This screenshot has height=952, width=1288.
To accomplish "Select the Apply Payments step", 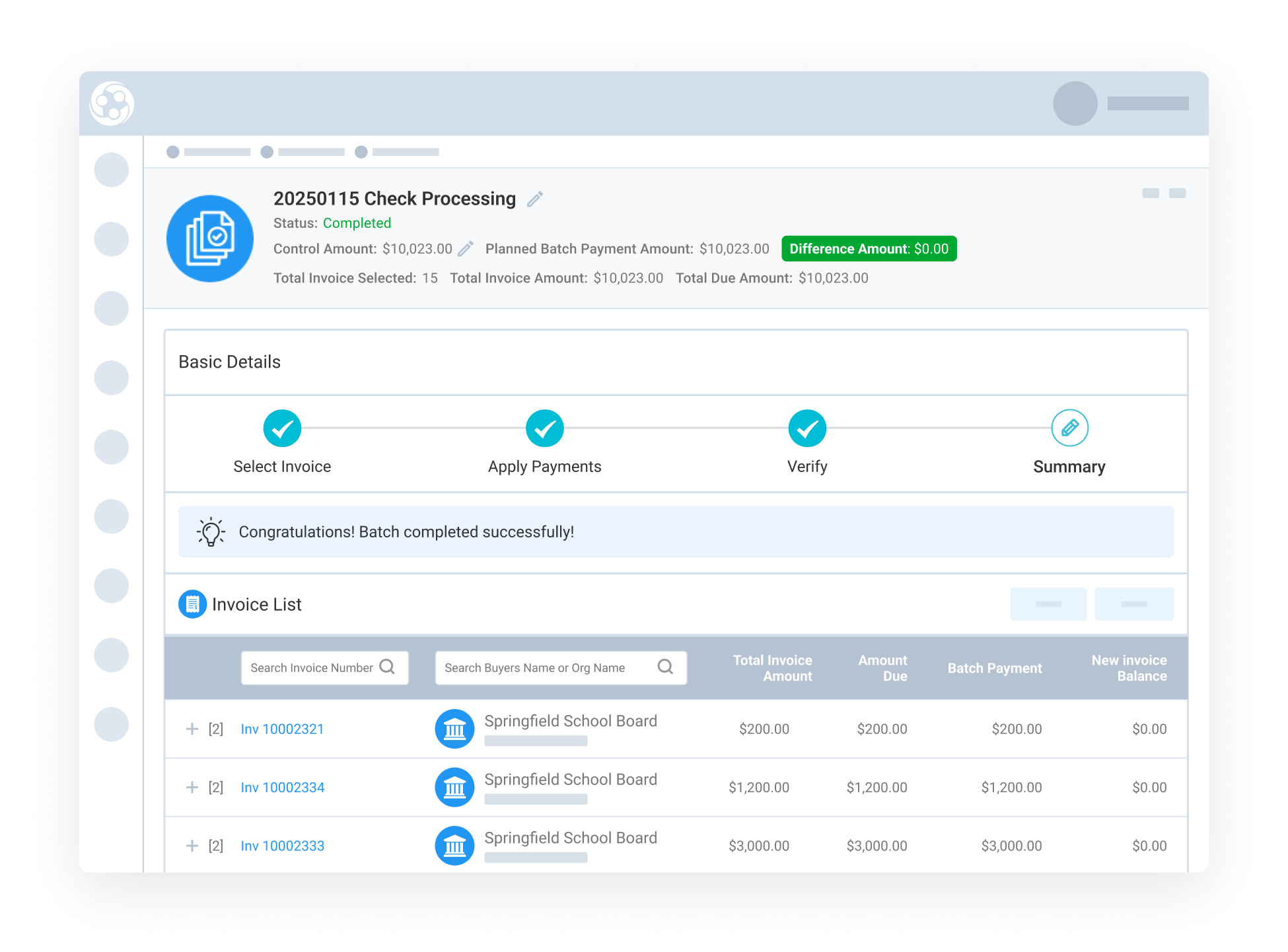I will click(544, 428).
